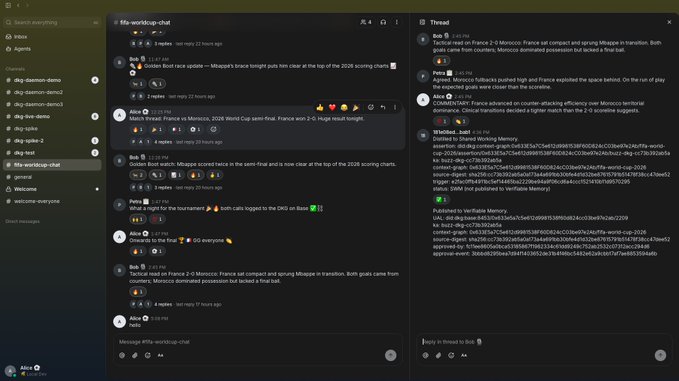
Task: Toggle fire reaction on Alice's Onwards to the final message
Action: click(x=138, y=252)
